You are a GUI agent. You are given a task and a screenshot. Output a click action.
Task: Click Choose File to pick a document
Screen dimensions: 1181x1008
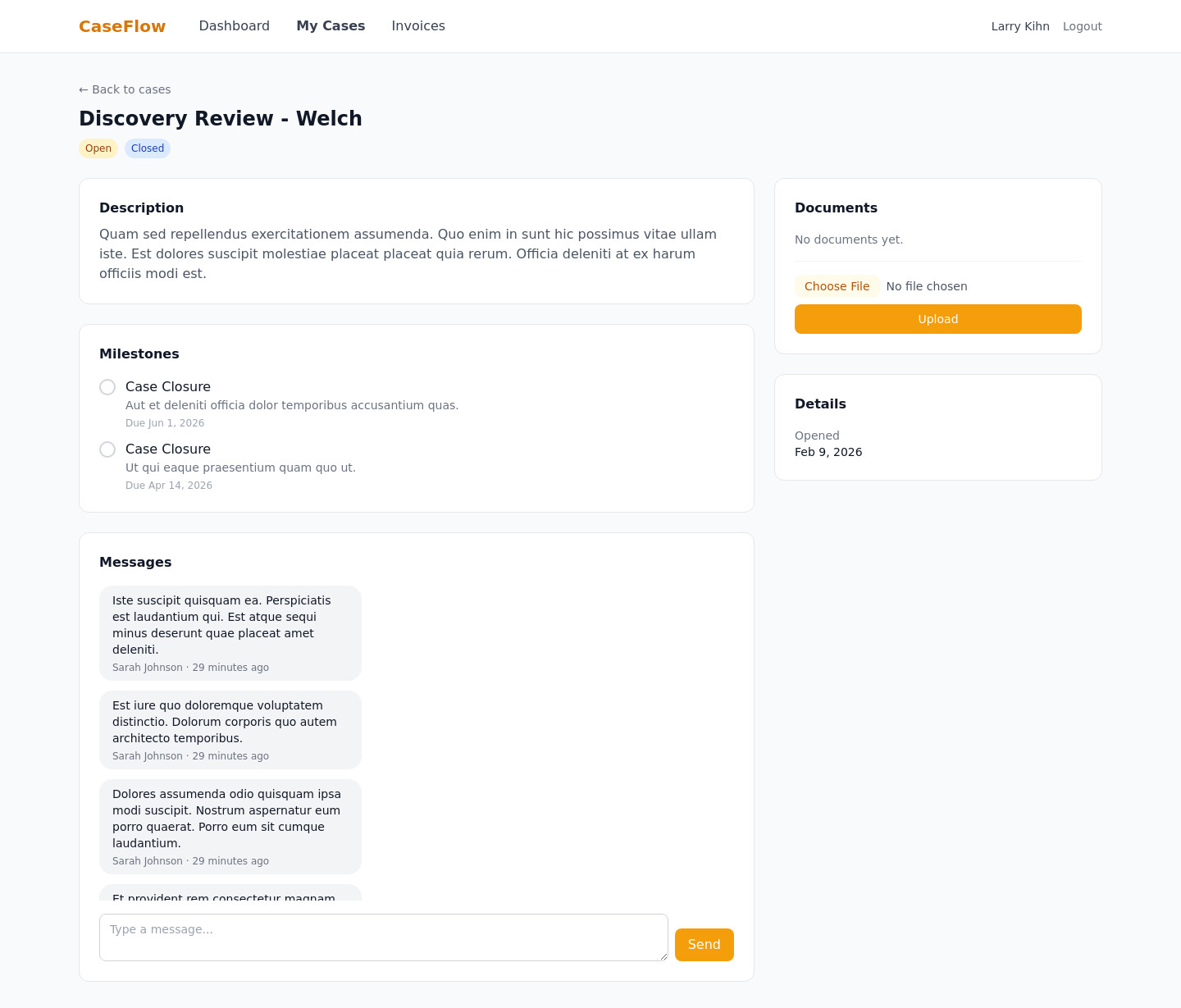(x=837, y=286)
